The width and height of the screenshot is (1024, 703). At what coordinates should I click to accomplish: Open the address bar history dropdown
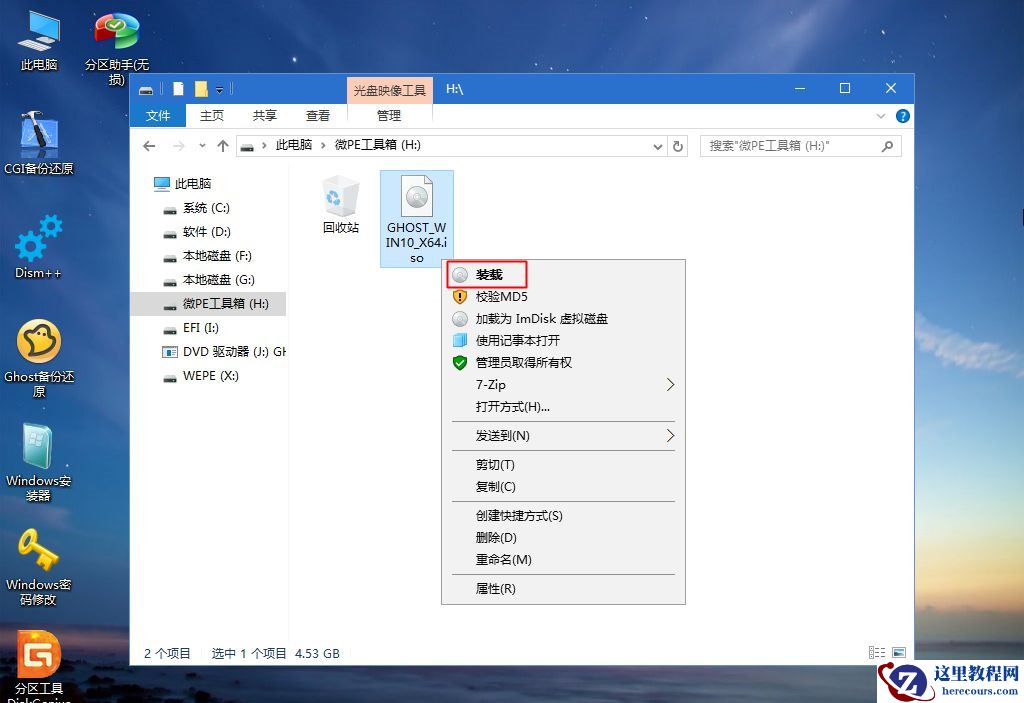657,145
